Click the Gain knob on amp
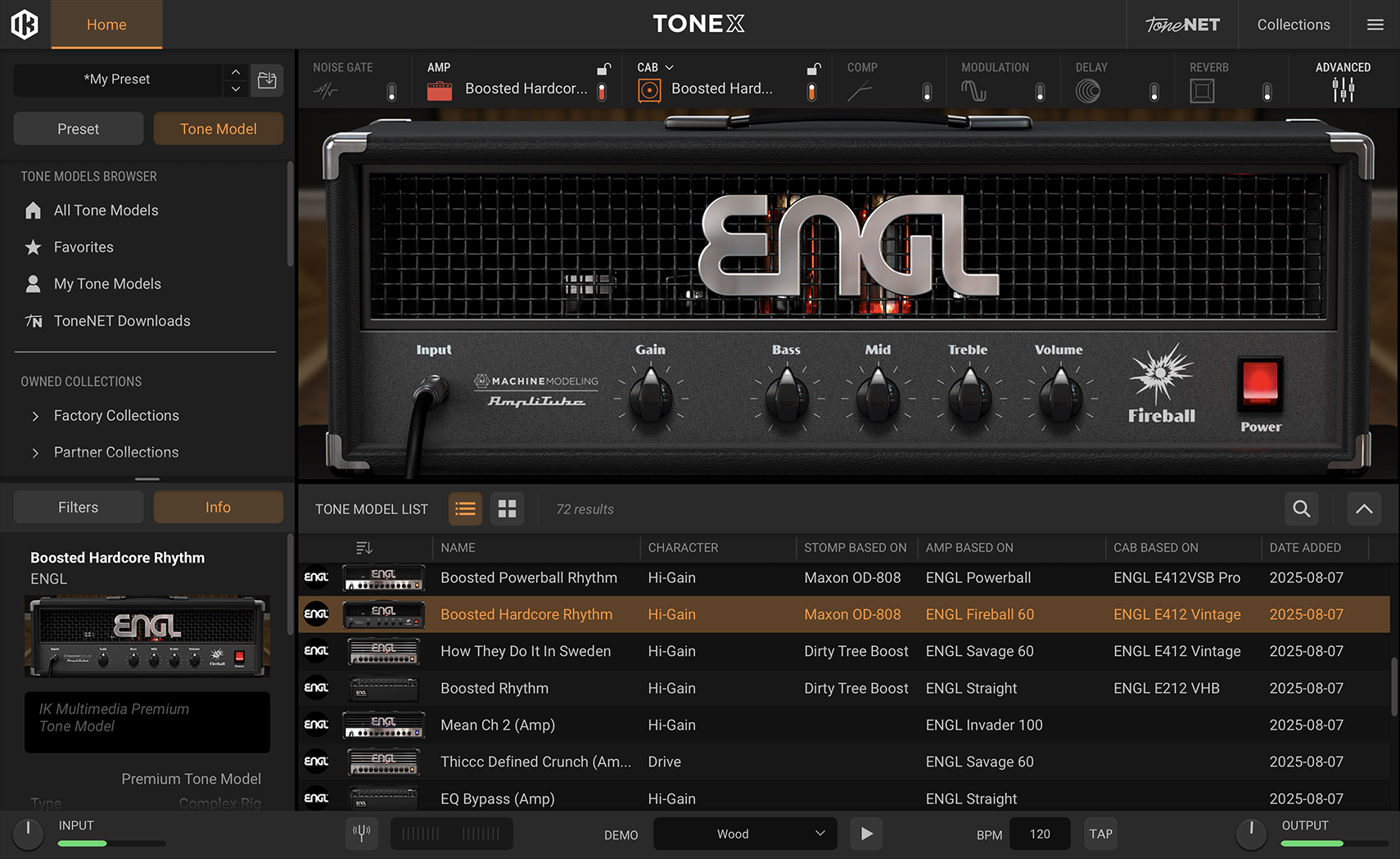The width and height of the screenshot is (1400, 859). tap(651, 397)
